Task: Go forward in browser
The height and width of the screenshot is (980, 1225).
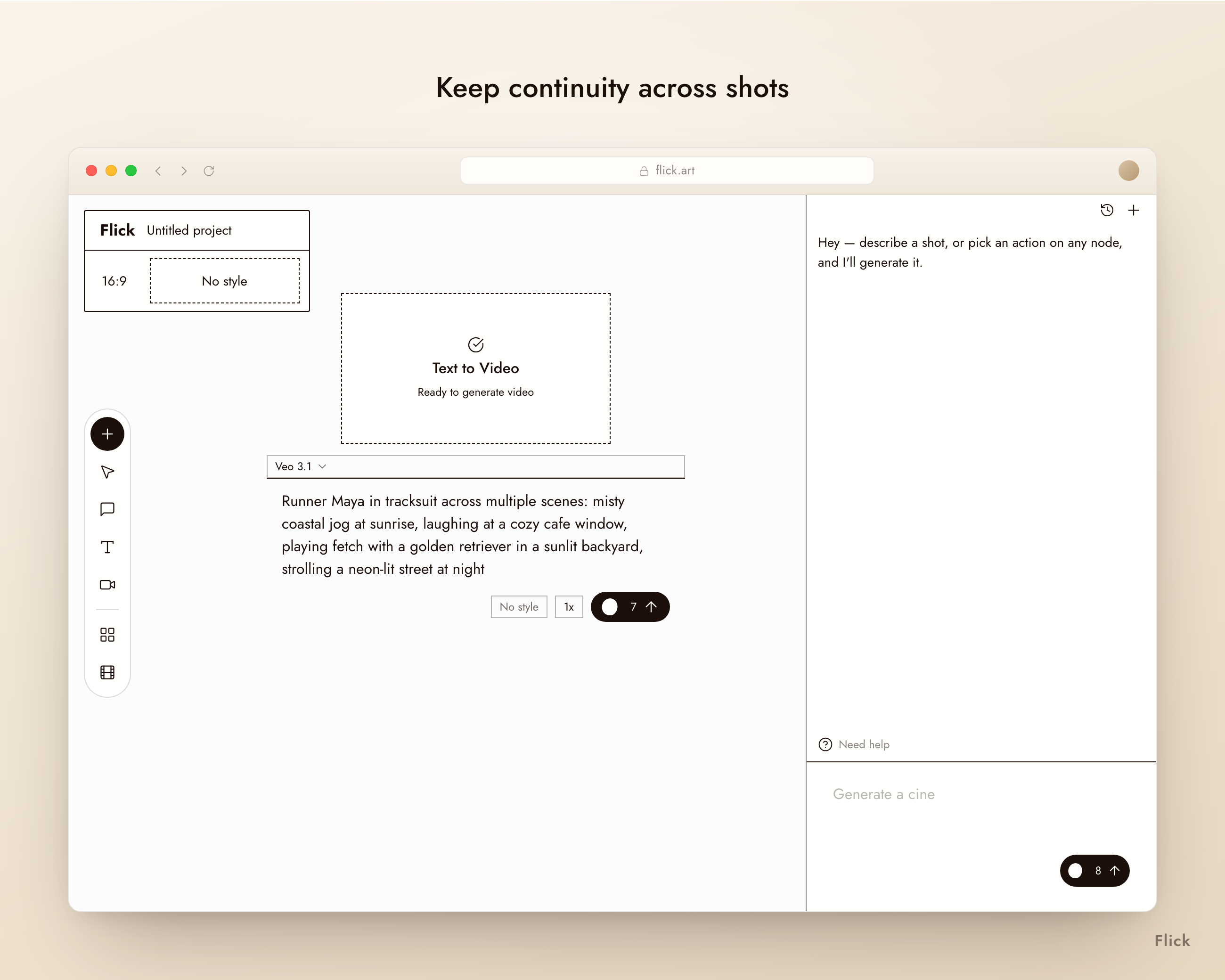Action: [x=184, y=171]
